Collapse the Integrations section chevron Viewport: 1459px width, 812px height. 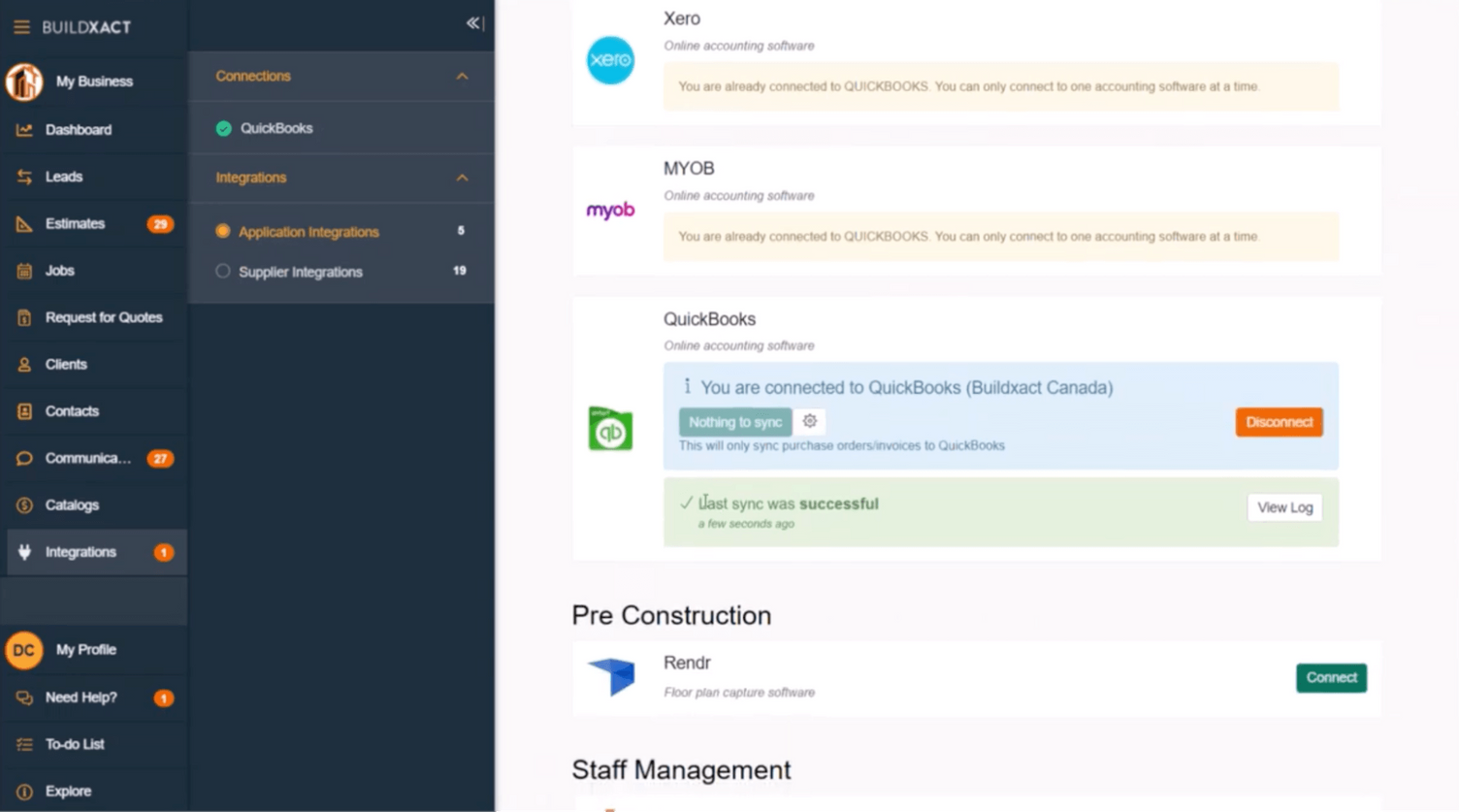462,178
